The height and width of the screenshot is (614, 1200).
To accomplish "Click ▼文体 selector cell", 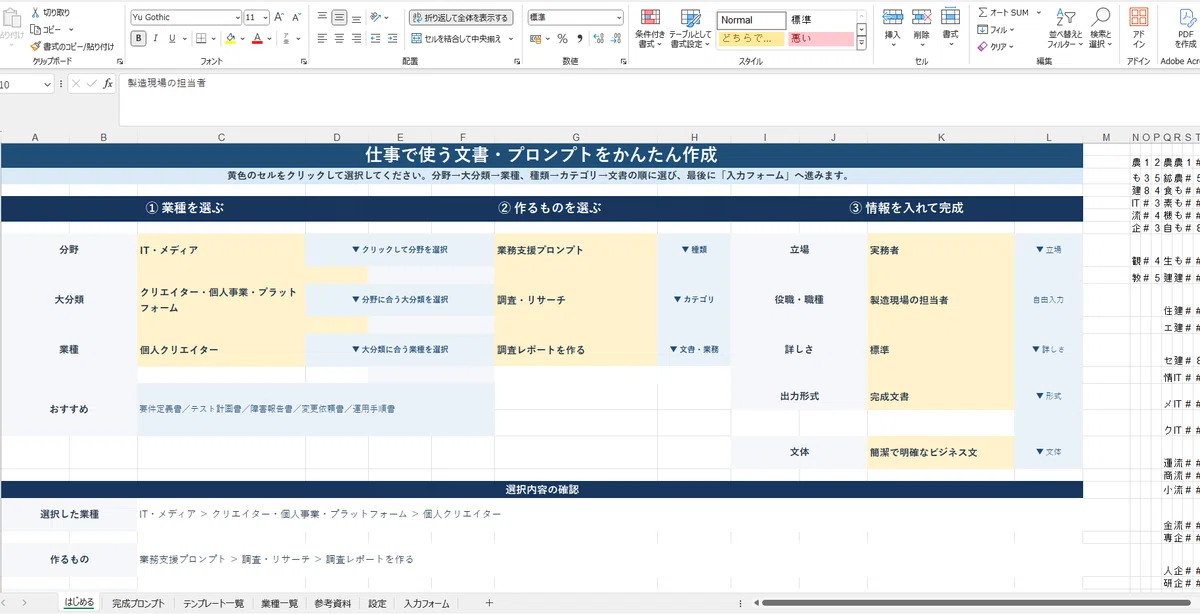I will pos(1048,452).
